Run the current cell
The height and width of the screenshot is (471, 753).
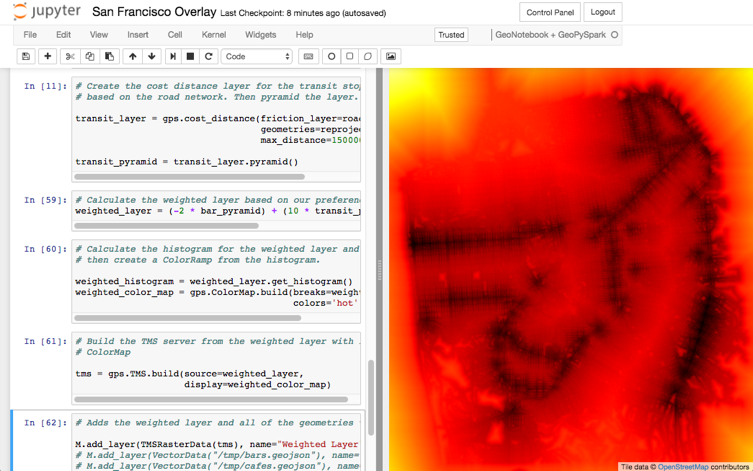173,57
